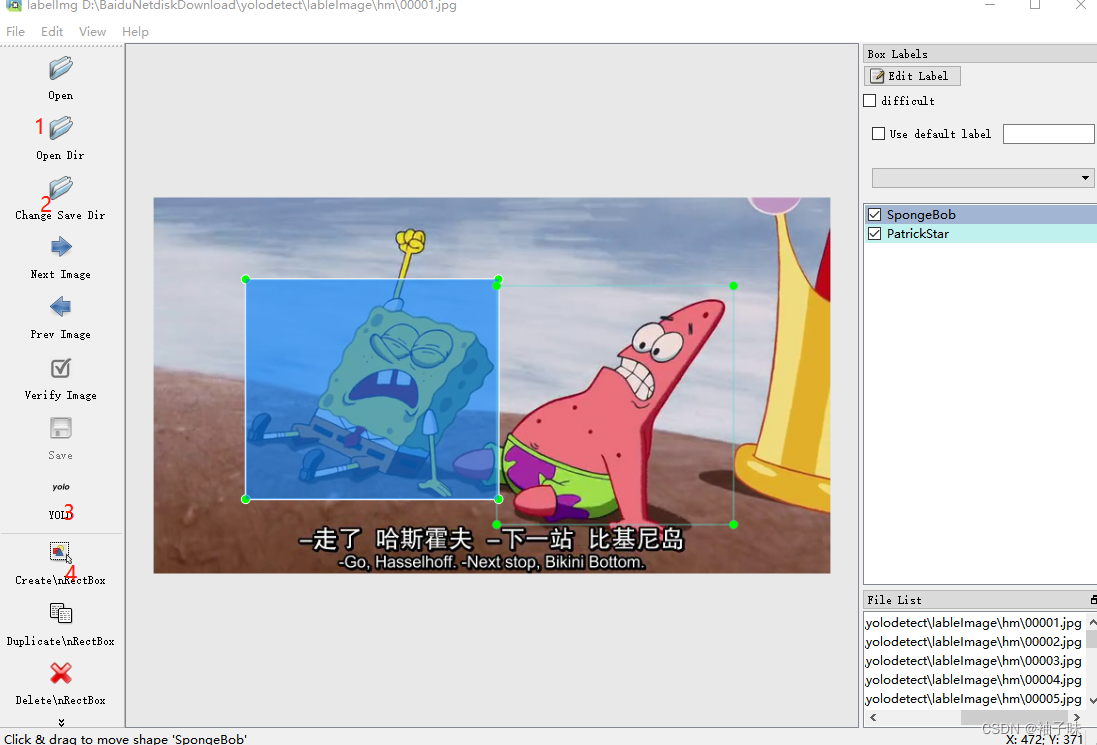
Task: Select file 00001.jpg in File List
Action: [973, 623]
